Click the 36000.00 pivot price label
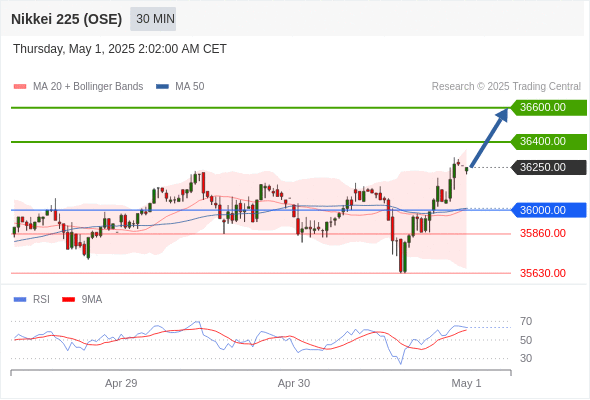This screenshot has width=590, height=400. 549,210
